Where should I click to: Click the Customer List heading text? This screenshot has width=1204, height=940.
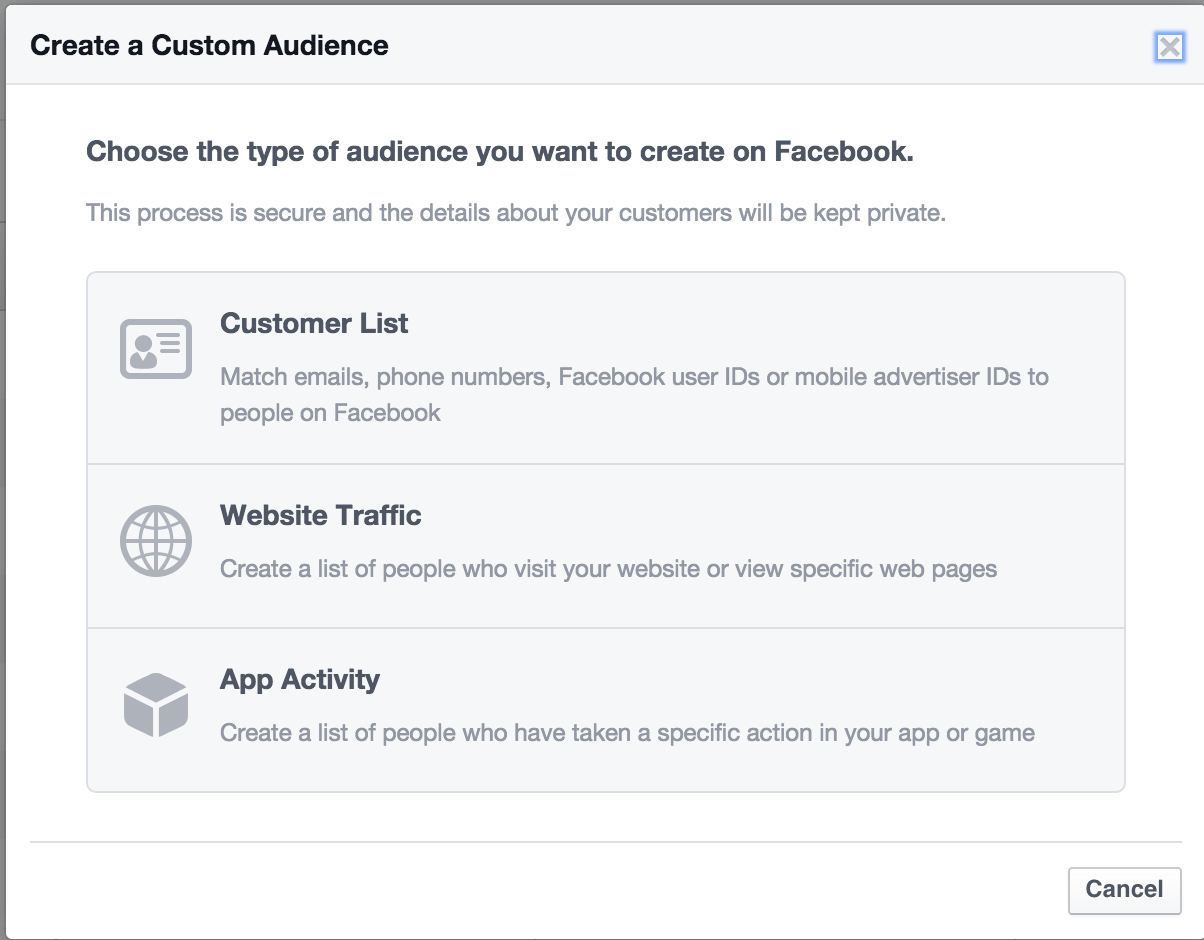point(314,323)
